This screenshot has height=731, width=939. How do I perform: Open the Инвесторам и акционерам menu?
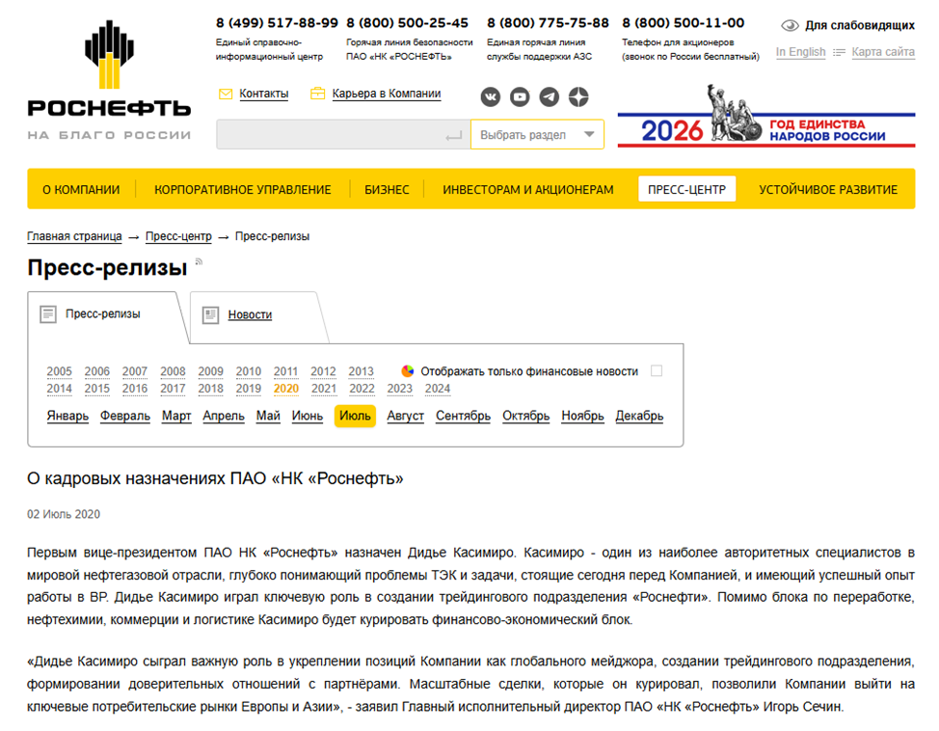tap(528, 190)
